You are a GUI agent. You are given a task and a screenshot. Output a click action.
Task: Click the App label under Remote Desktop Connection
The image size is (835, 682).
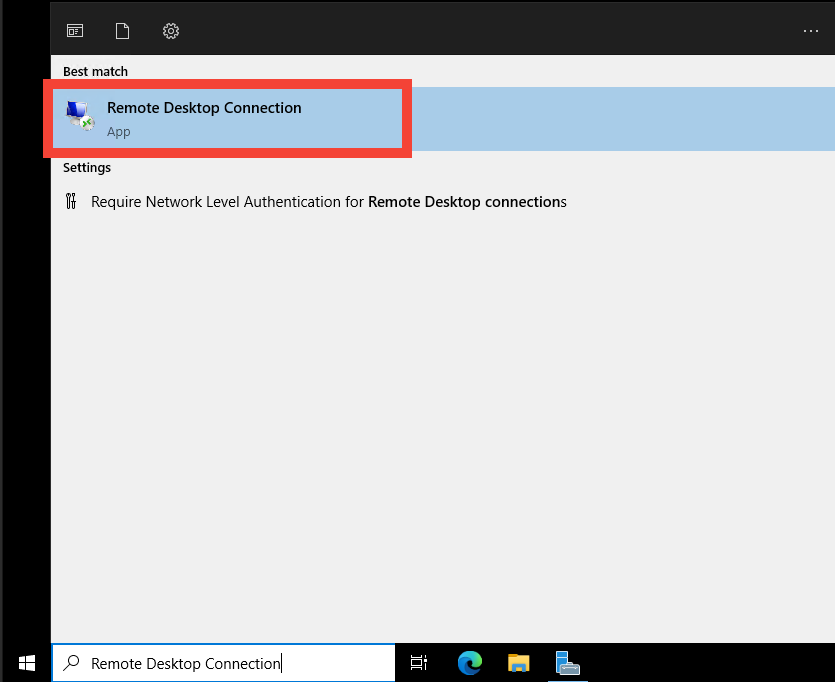pos(118,131)
